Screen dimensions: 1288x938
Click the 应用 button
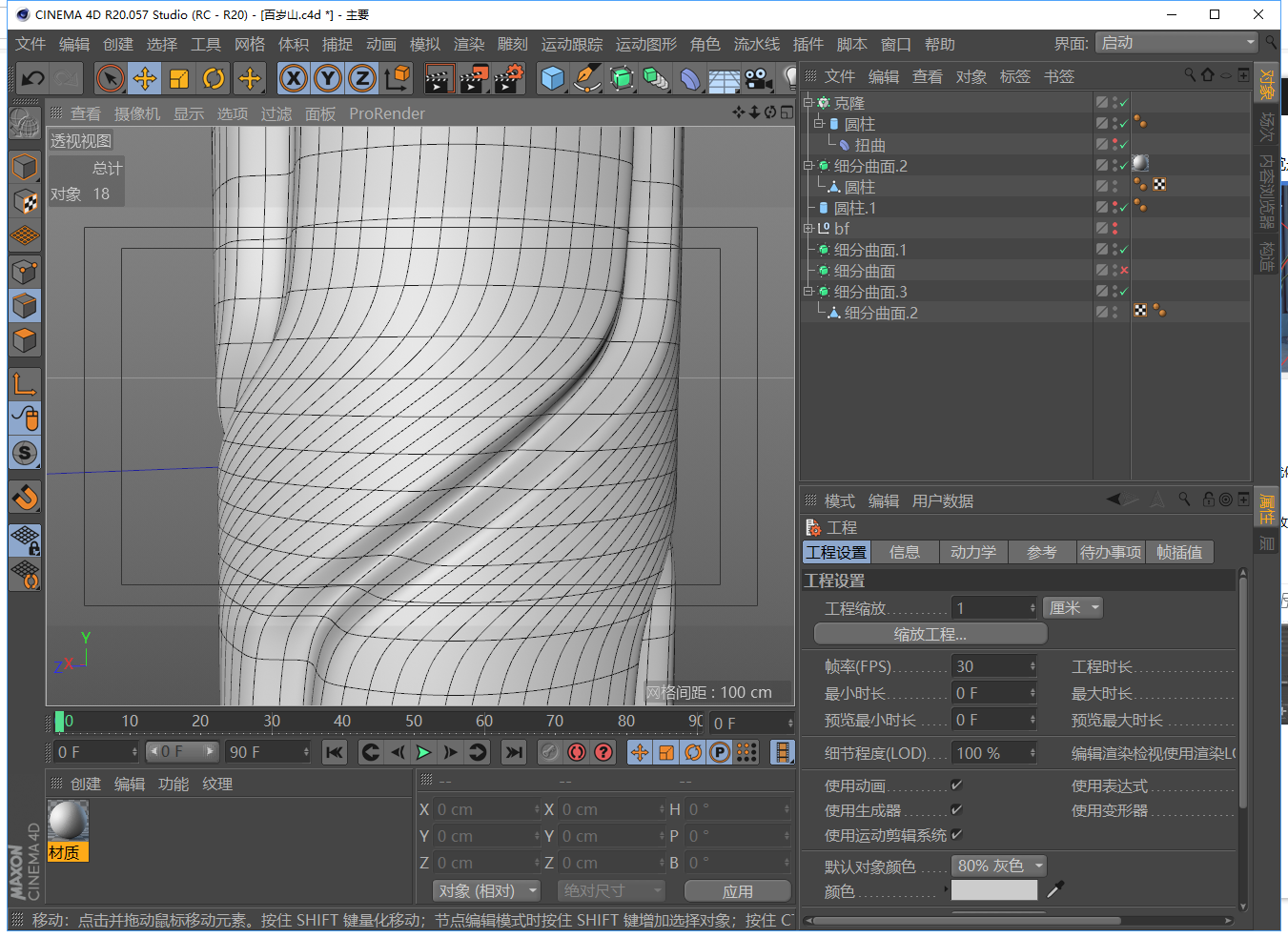point(738,890)
